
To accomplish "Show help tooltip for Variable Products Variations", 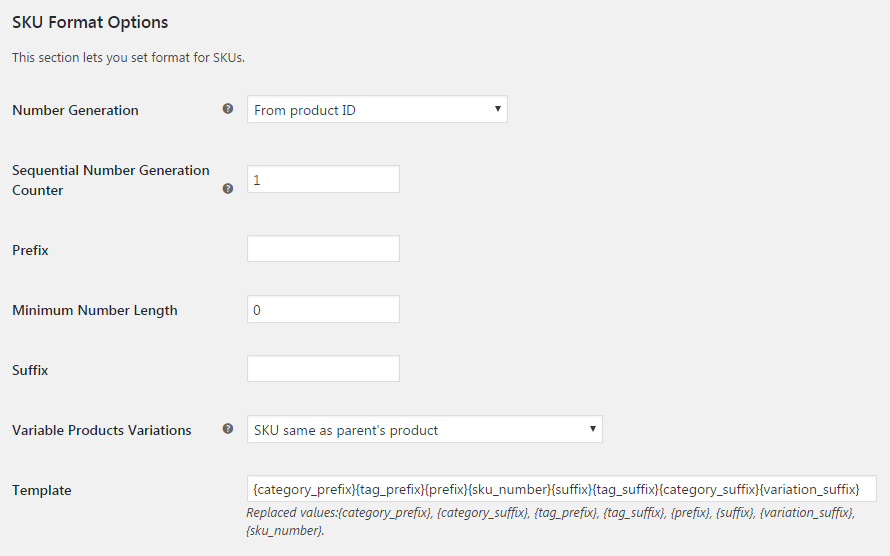I will 228,429.
